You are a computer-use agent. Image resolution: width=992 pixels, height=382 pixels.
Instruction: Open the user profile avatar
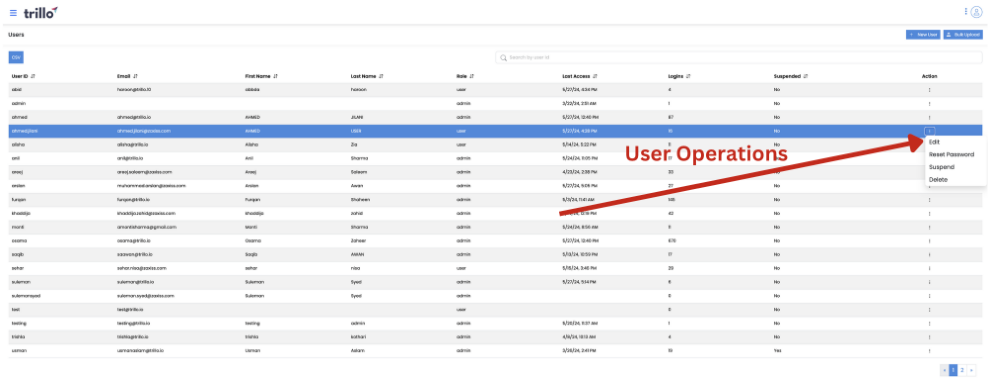click(976, 12)
